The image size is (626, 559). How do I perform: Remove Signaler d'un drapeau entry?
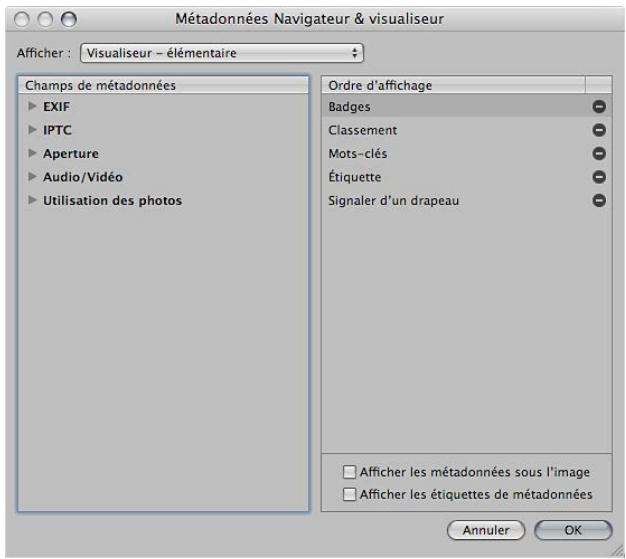click(598, 200)
